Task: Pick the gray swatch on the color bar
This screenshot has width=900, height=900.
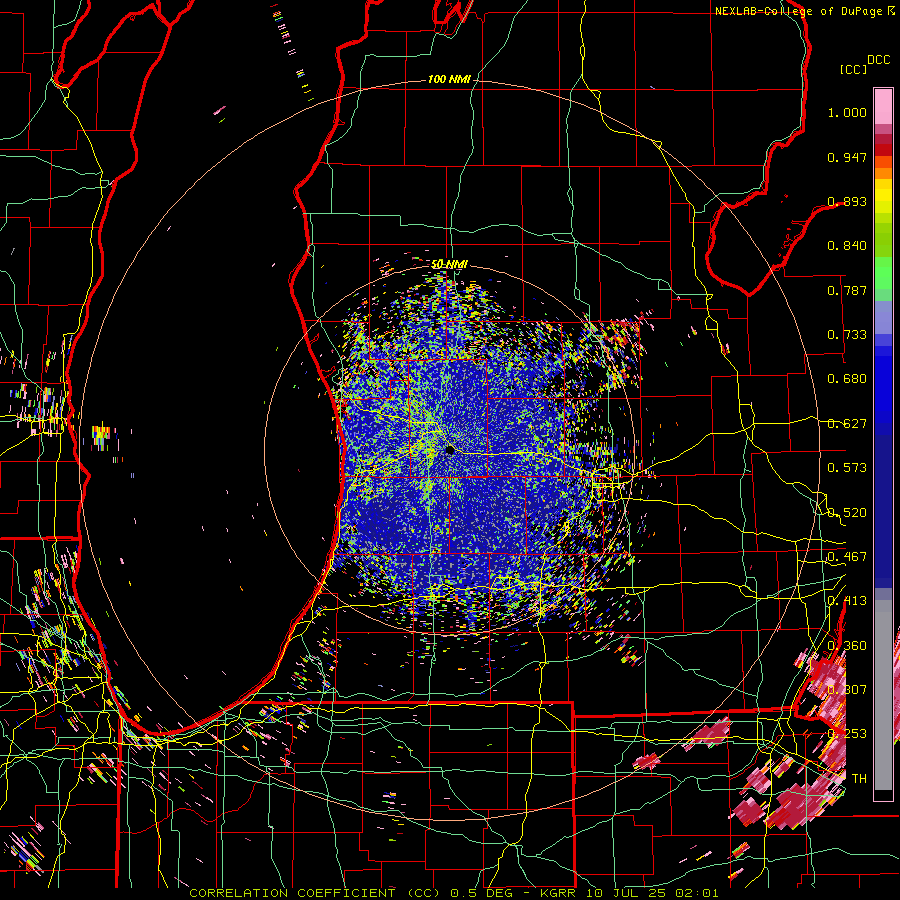Action: coord(883,695)
